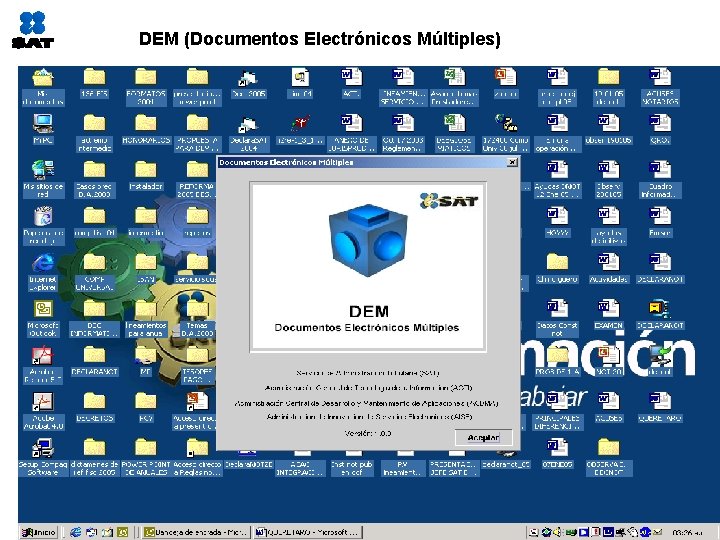The width and height of the screenshot is (720, 540).
Task: Close the Documentos Electrónicos Múltiples dialog
Action: pyautogui.click(x=512, y=162)
